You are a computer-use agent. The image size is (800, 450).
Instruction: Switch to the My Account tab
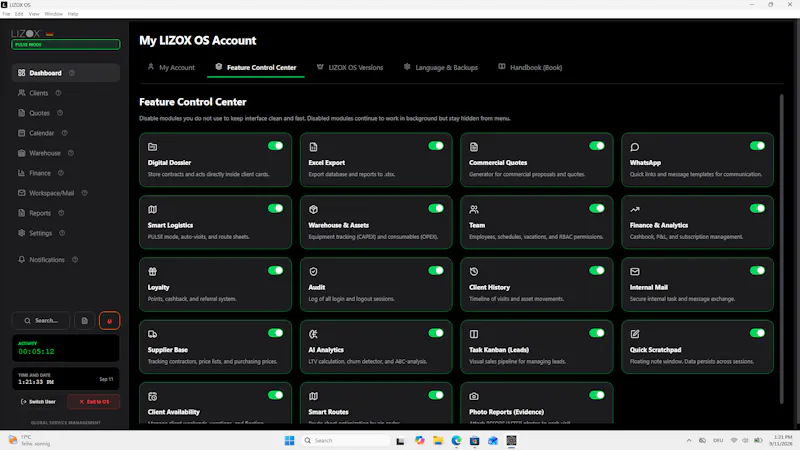171,67
